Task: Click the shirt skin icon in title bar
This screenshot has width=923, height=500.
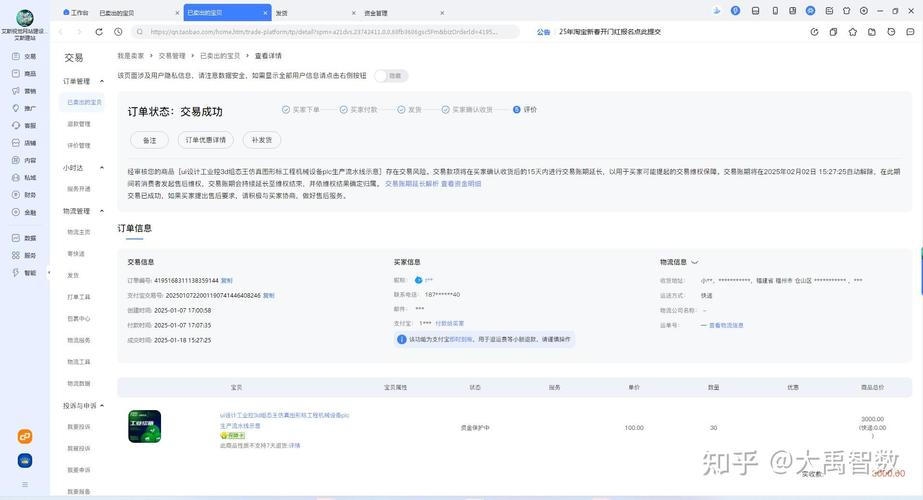Action: pos(846,11)
